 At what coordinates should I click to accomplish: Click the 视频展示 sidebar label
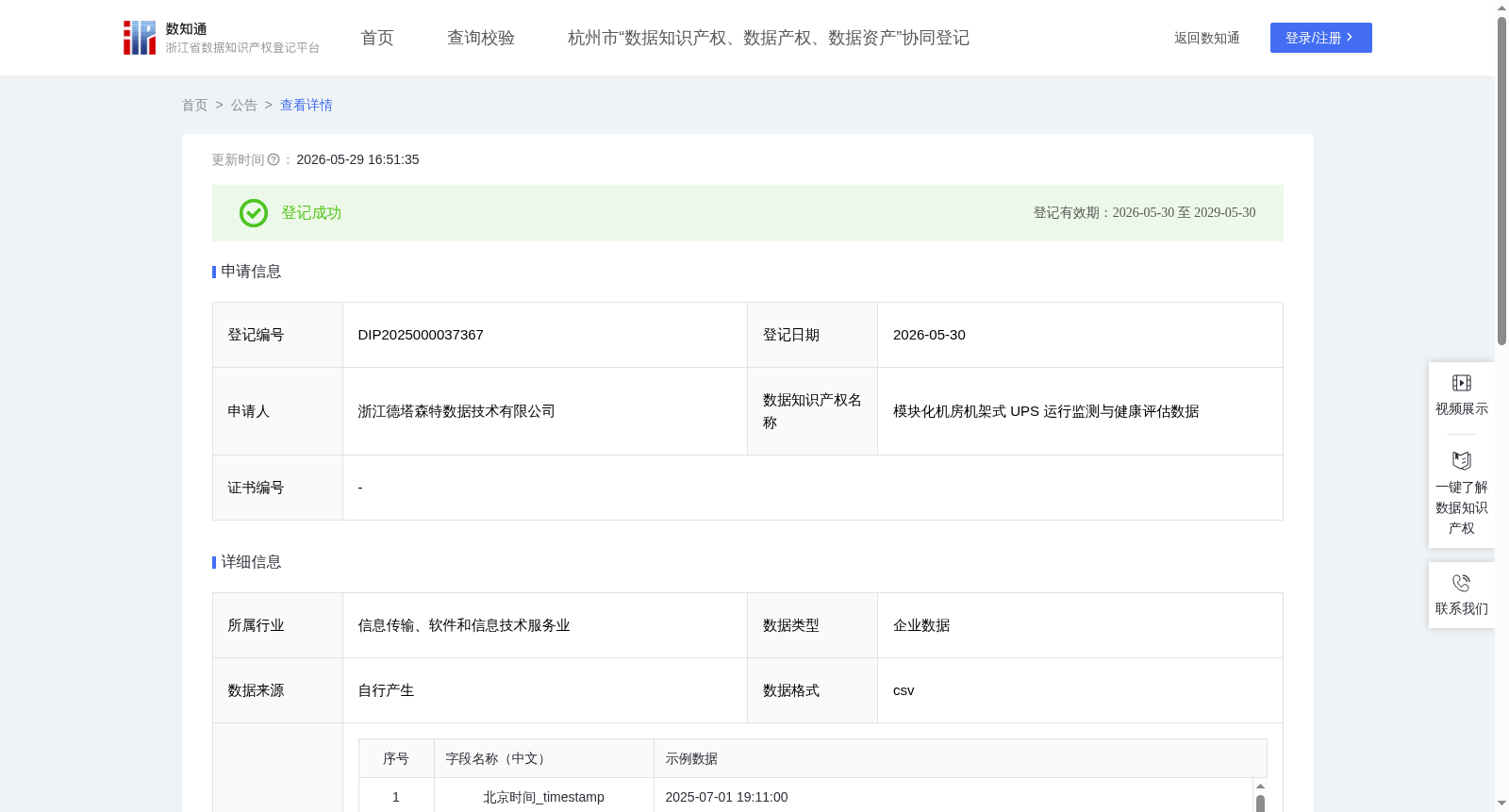point(1462,408)
